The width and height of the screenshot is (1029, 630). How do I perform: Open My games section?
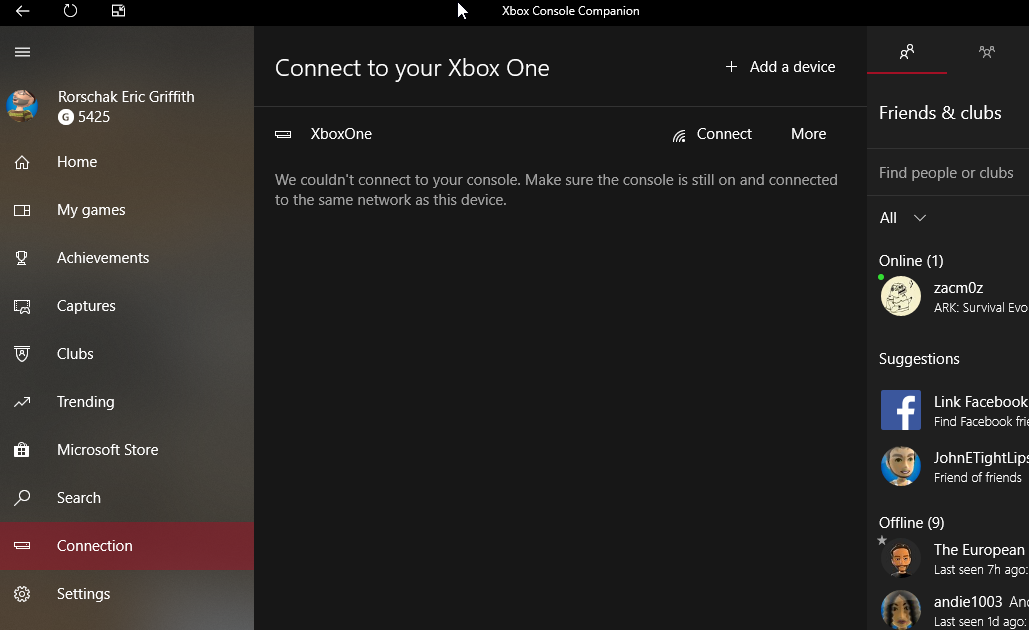tap(91, 210)
